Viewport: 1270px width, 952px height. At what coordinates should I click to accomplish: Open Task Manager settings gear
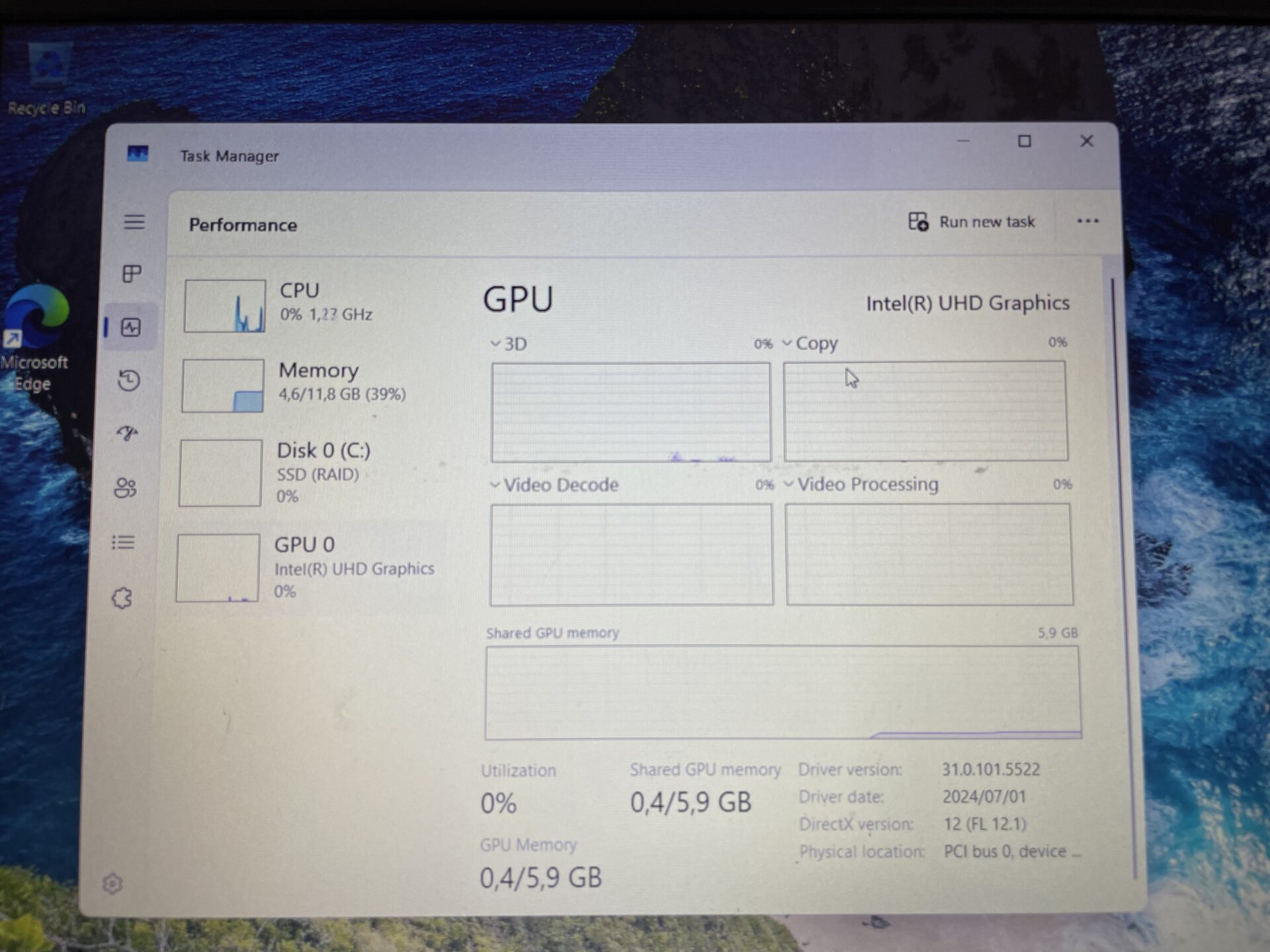click(x=112, y=883)
